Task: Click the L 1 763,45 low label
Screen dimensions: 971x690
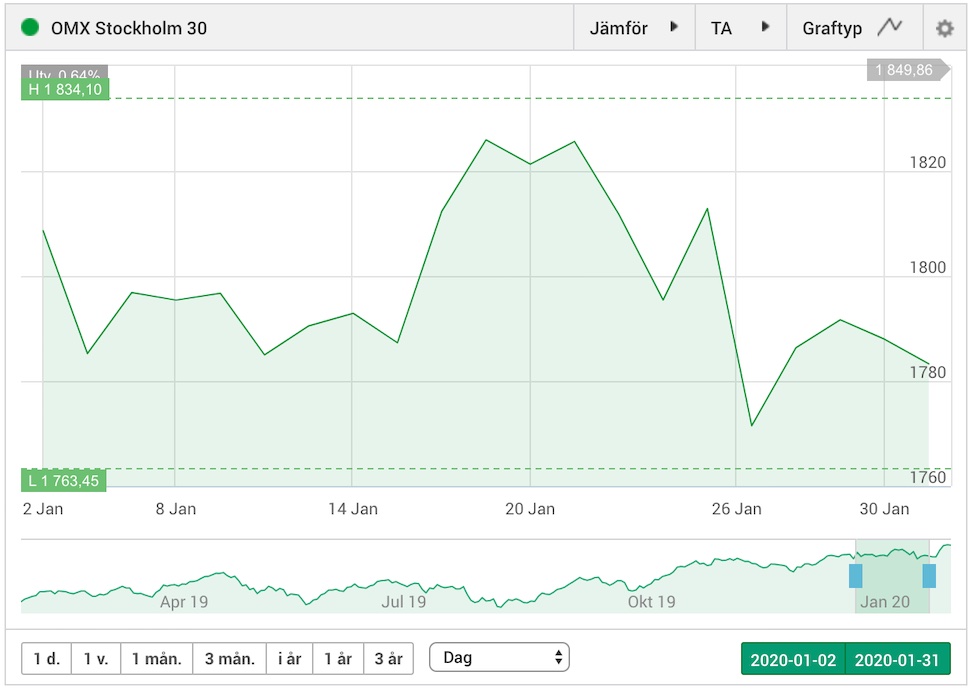Action: [63, 481]
